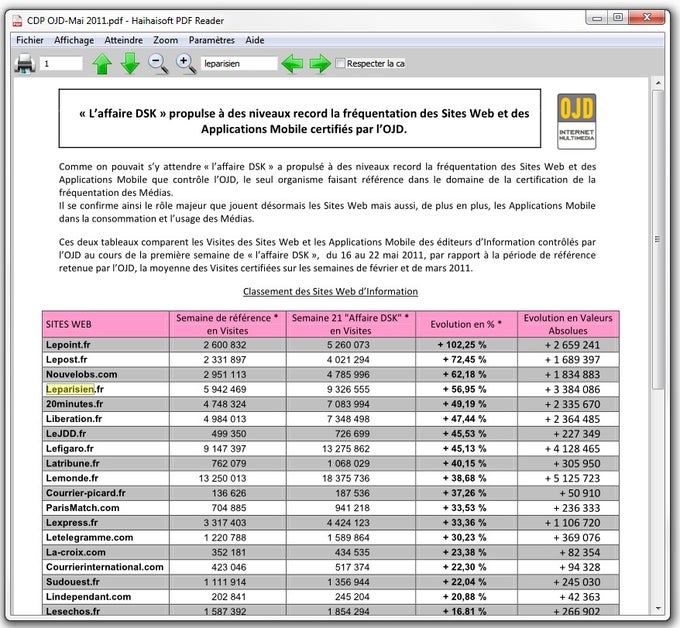Click the PDF file icon in title bar
The height and width of the screenshot is (628, 680).
coord(17,21)
